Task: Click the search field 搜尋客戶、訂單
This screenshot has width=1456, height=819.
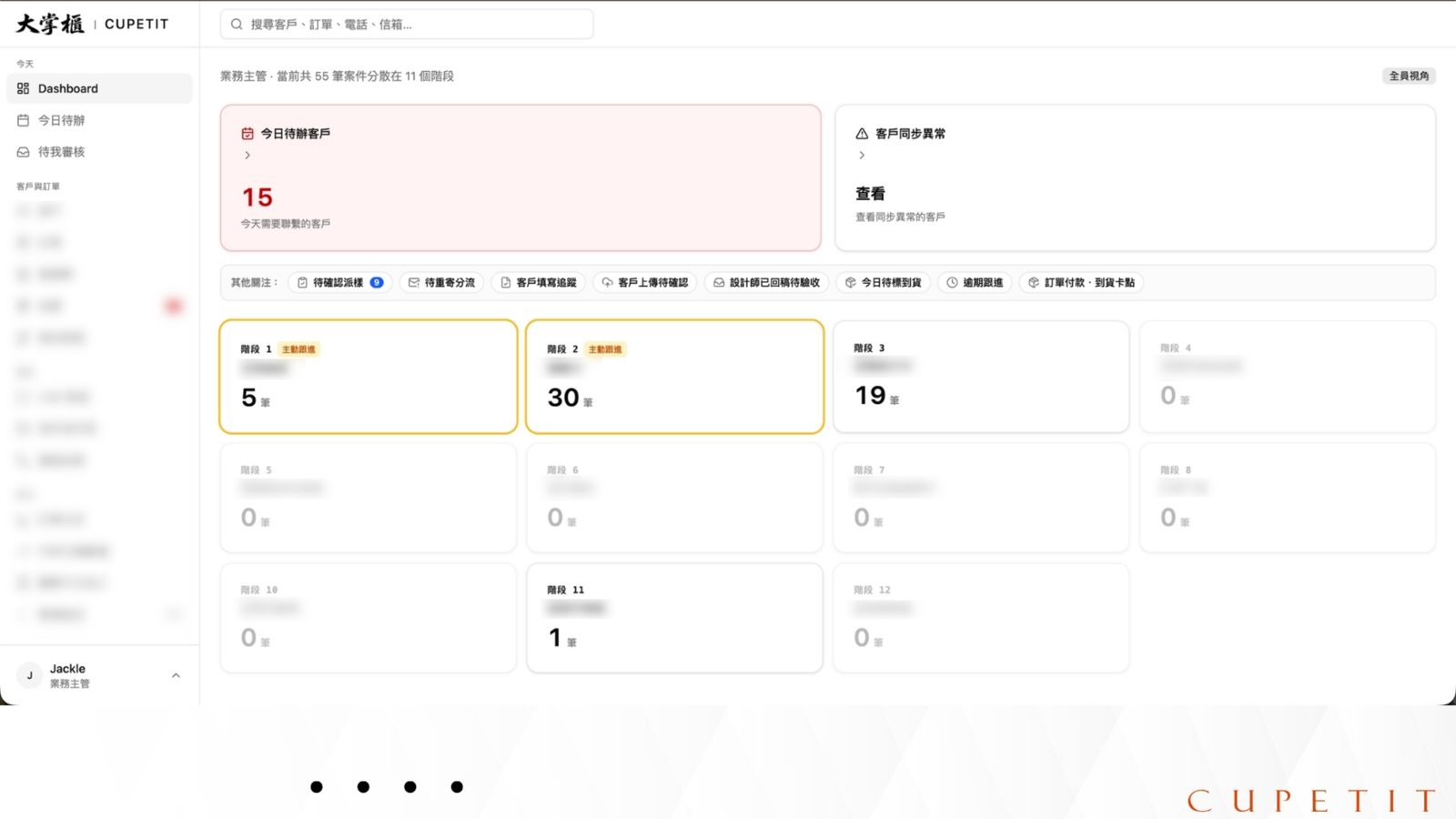Action: (x=407, y=25)
